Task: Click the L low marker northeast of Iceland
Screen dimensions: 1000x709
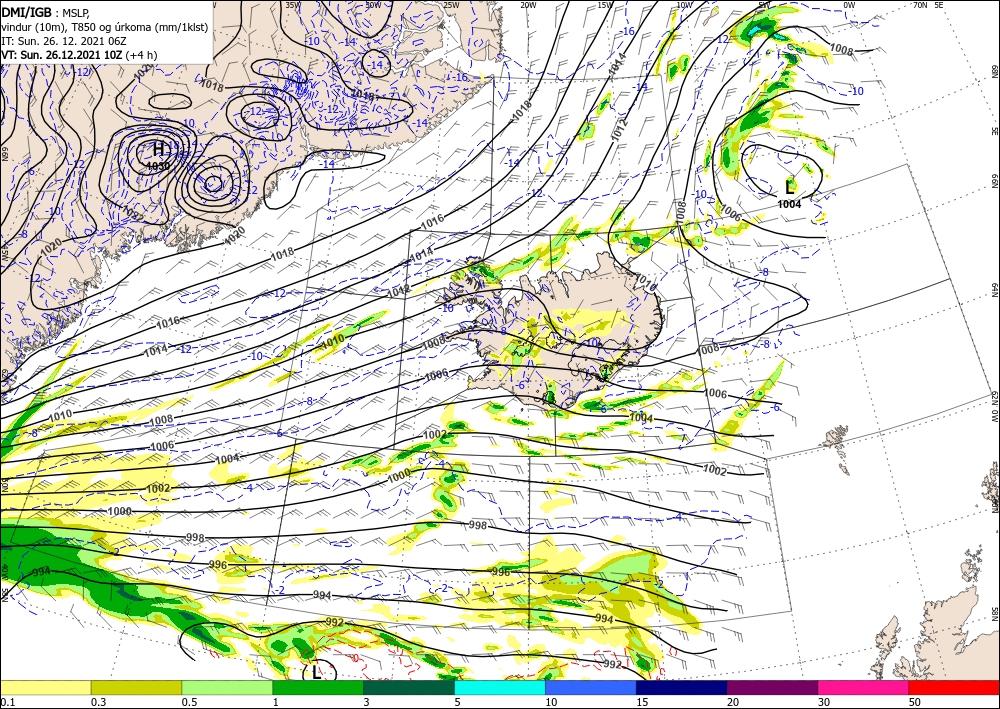Action: [790, 187]
